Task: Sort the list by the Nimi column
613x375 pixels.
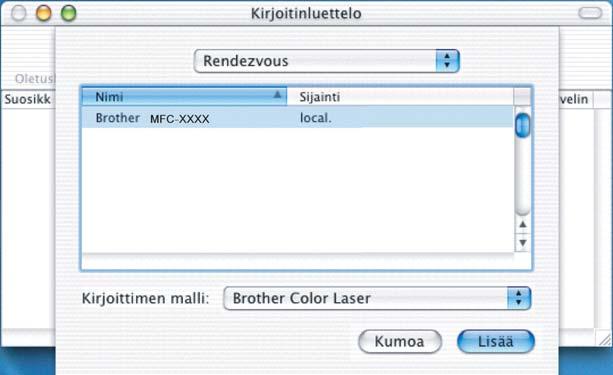Action: 184,97
